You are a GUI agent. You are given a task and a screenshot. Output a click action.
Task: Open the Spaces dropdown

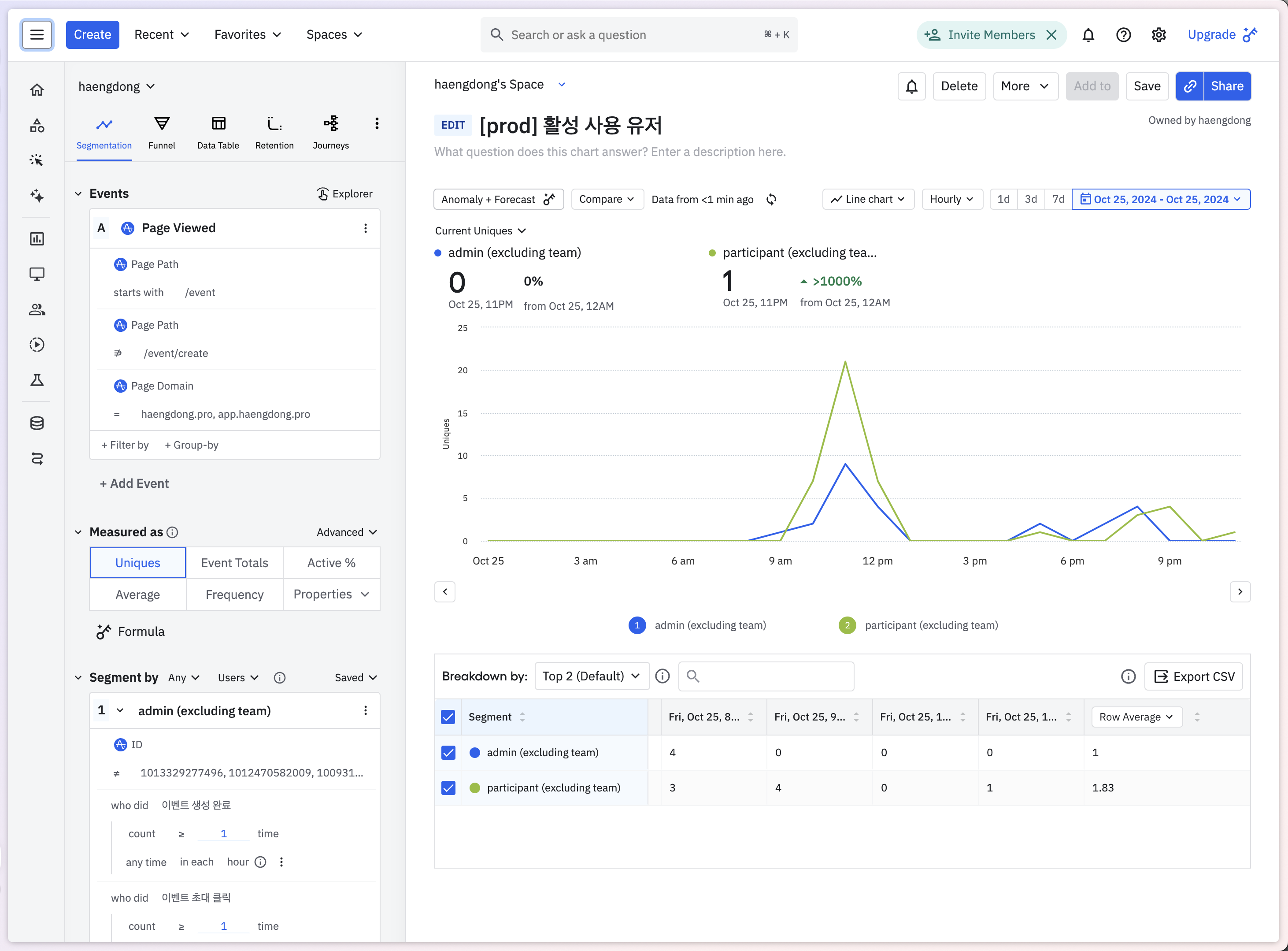pos(334,35)
